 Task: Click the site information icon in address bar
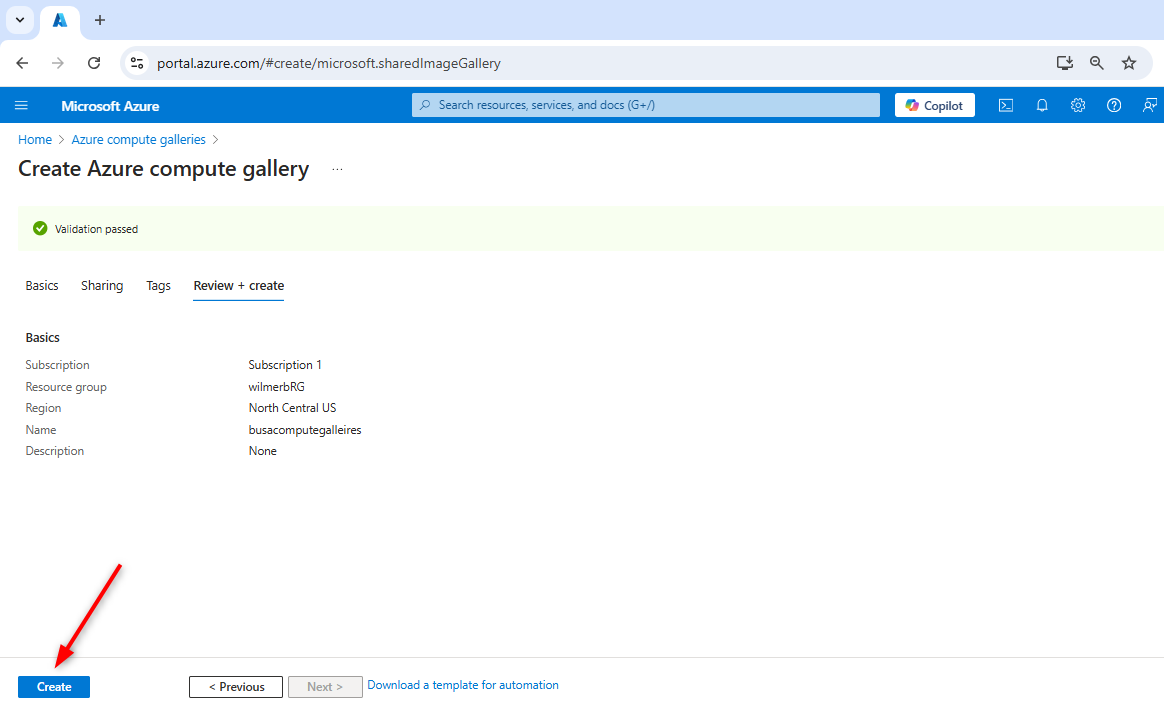[x=137, y=63]
